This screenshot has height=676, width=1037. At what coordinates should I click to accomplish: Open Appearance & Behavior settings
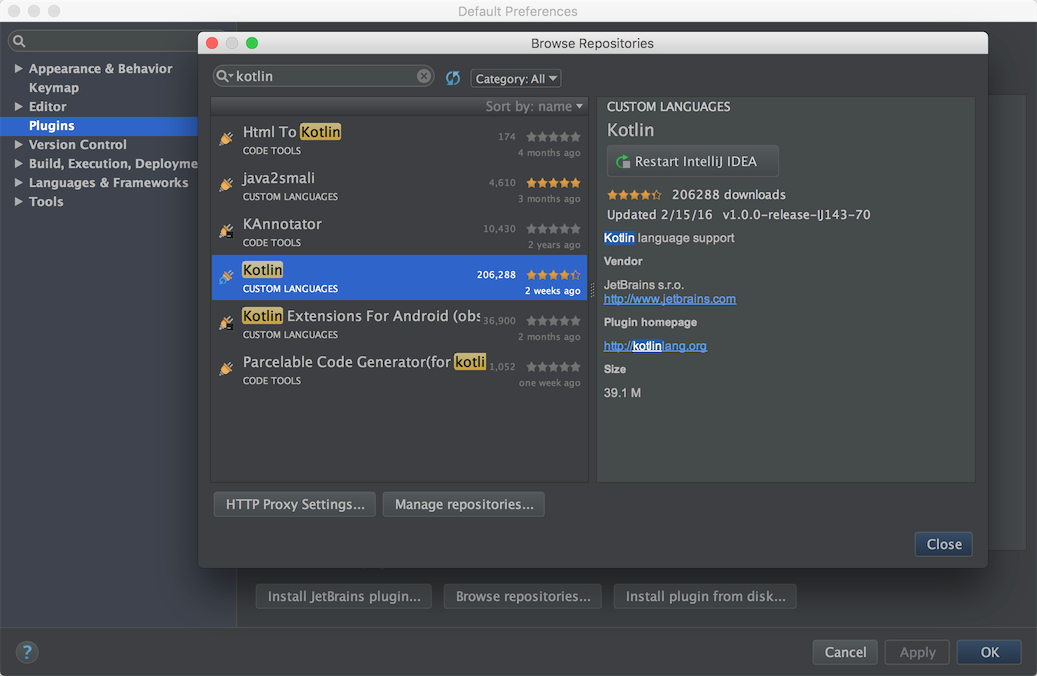coord(101,69)
